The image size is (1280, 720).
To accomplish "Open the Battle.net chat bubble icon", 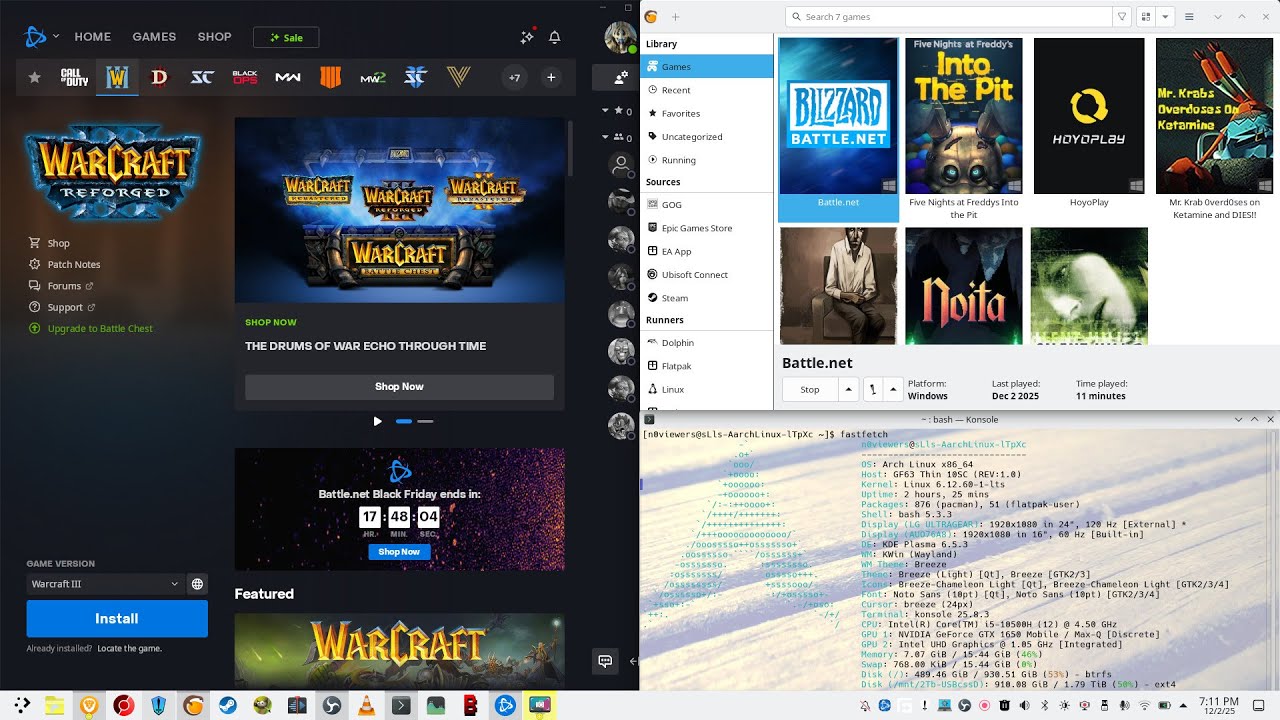I will point(605,661).
